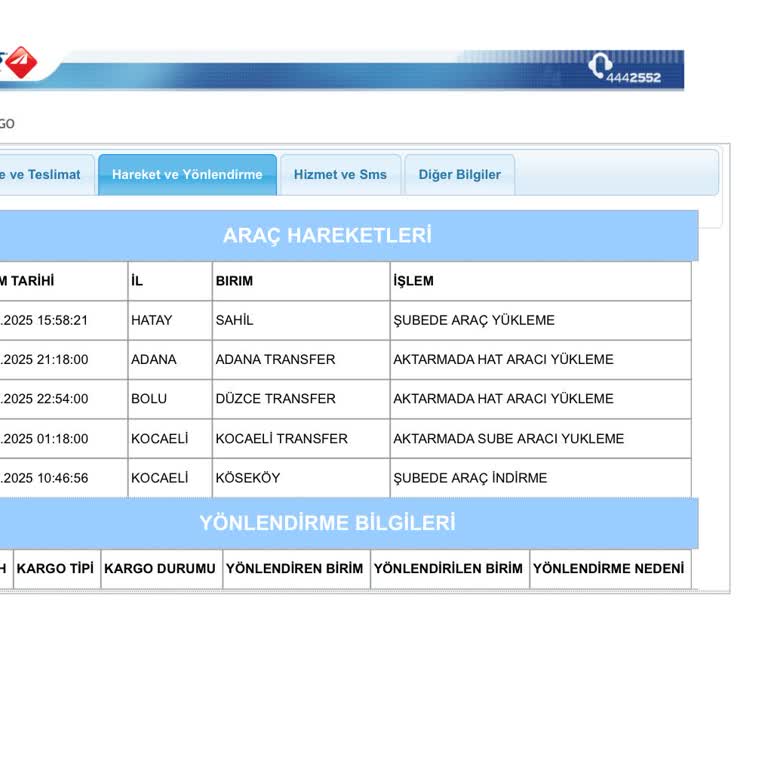This screenshot has height=768, width=768.
Task: Click the YÖNLENDİRME BİLGİLERİ section header
Action: 327,523
